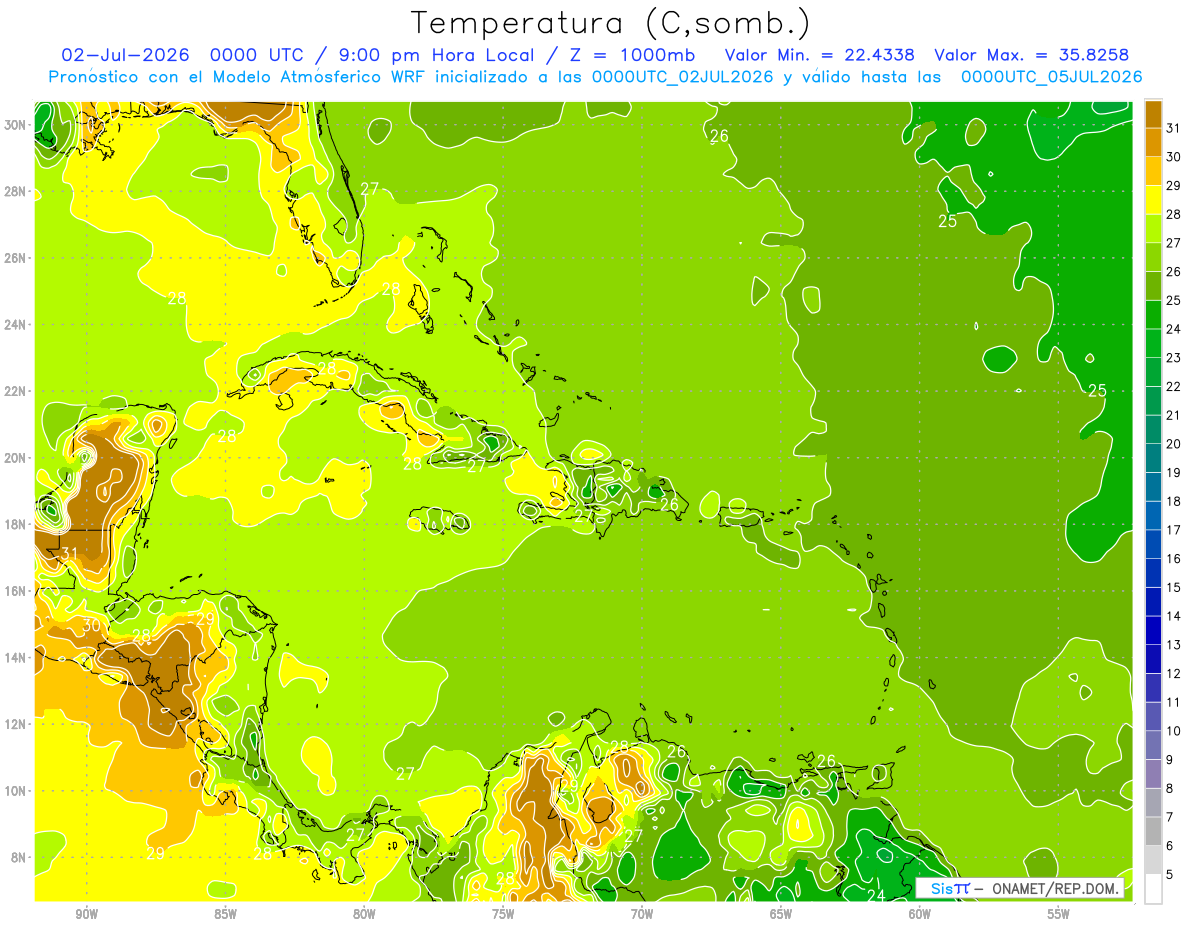The width and height of the screenshot is (1200, 927).
Task: Click the colorbar value label "31"
Action: (1174, 128)
